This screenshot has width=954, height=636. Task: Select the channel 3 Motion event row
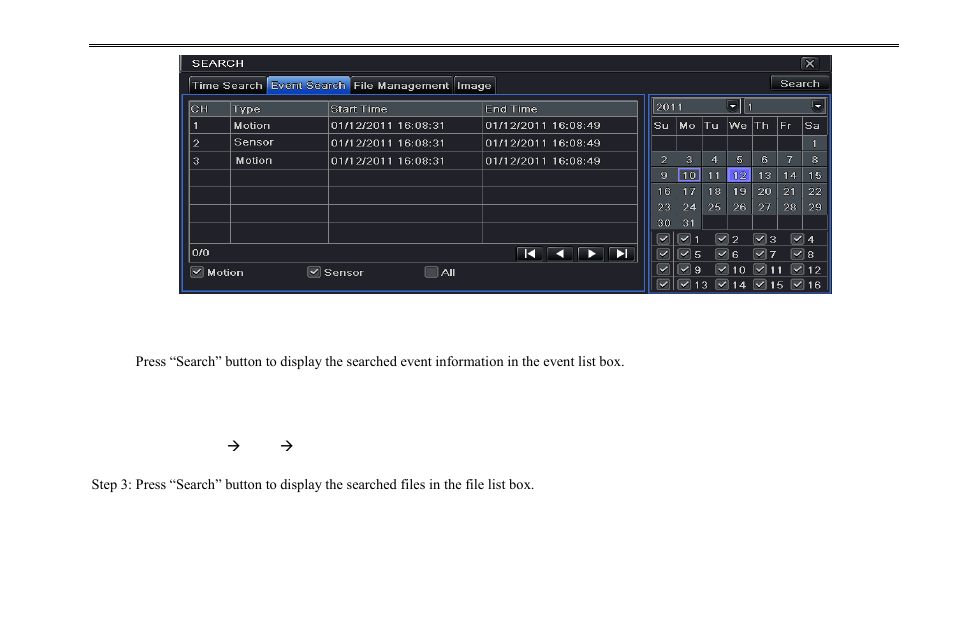coord(413,161)
